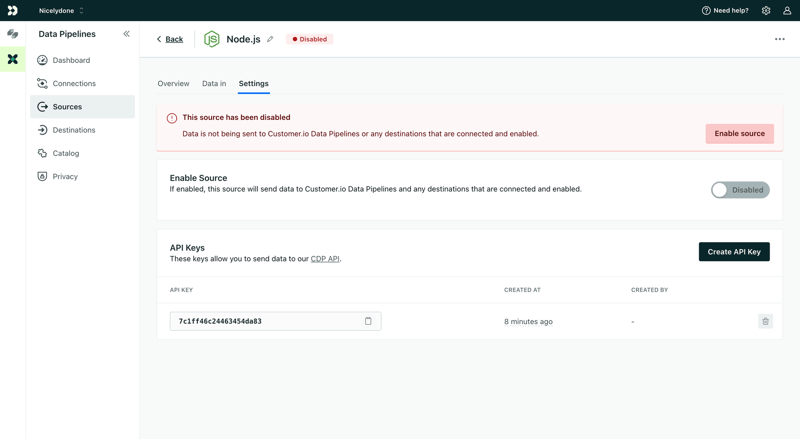Collapse the Data Pipelines sidebar
This screenshot has height=439, width=800.
(126, 34)
